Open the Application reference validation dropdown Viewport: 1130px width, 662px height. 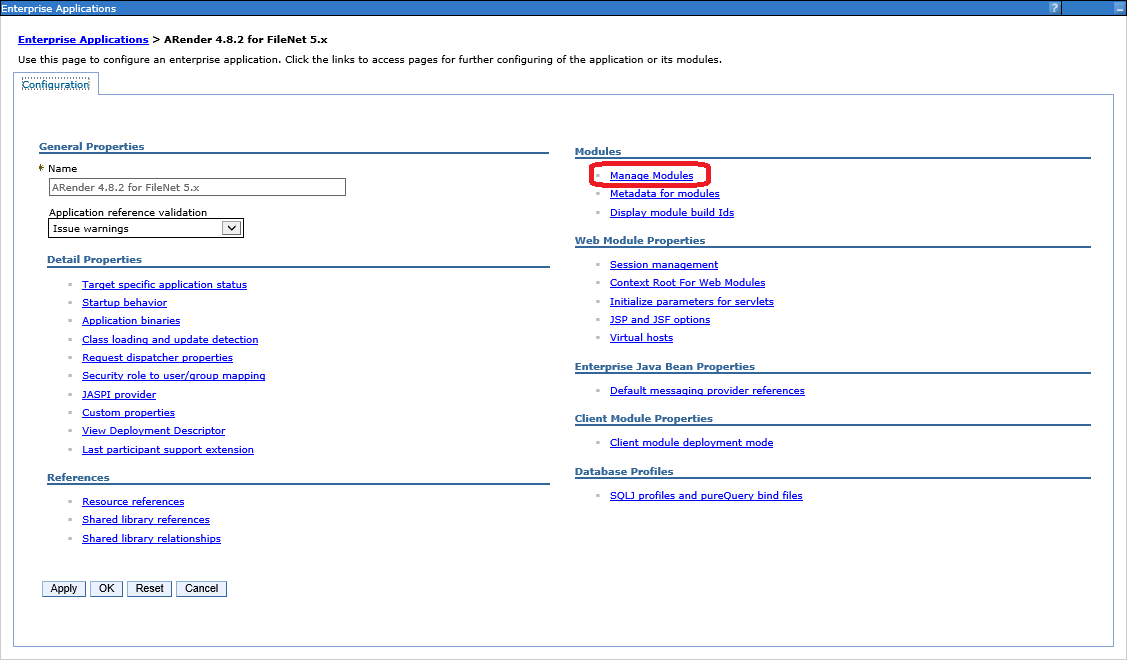coord(231,228)
